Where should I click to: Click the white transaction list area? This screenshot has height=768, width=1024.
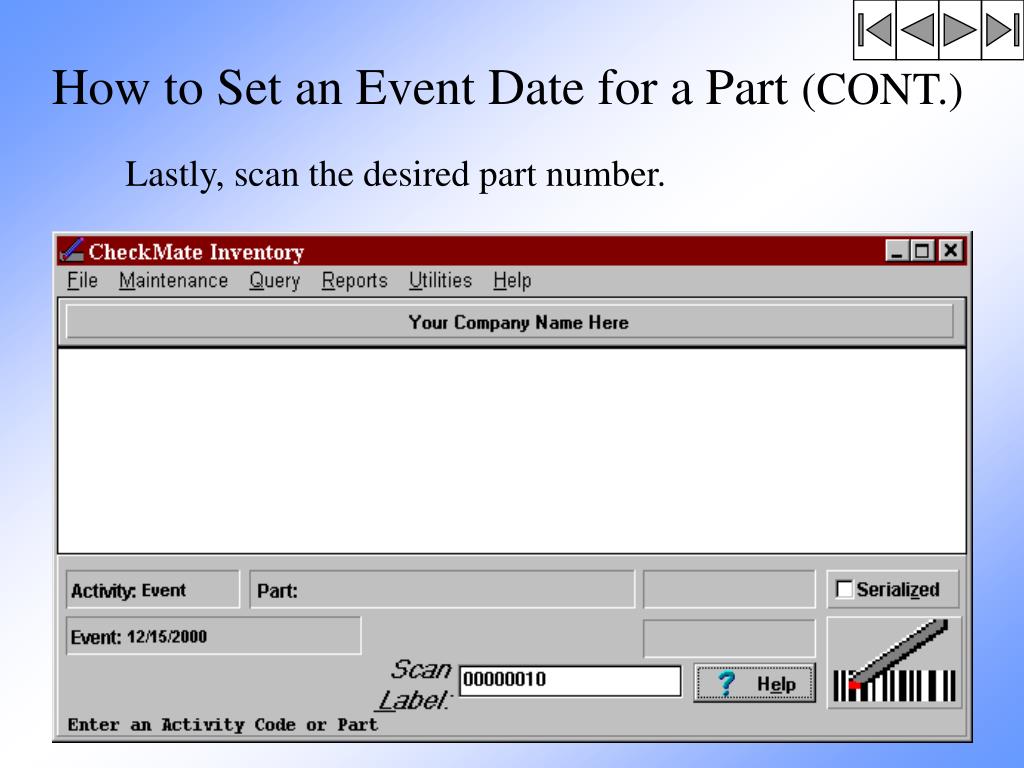coord(512,451)
